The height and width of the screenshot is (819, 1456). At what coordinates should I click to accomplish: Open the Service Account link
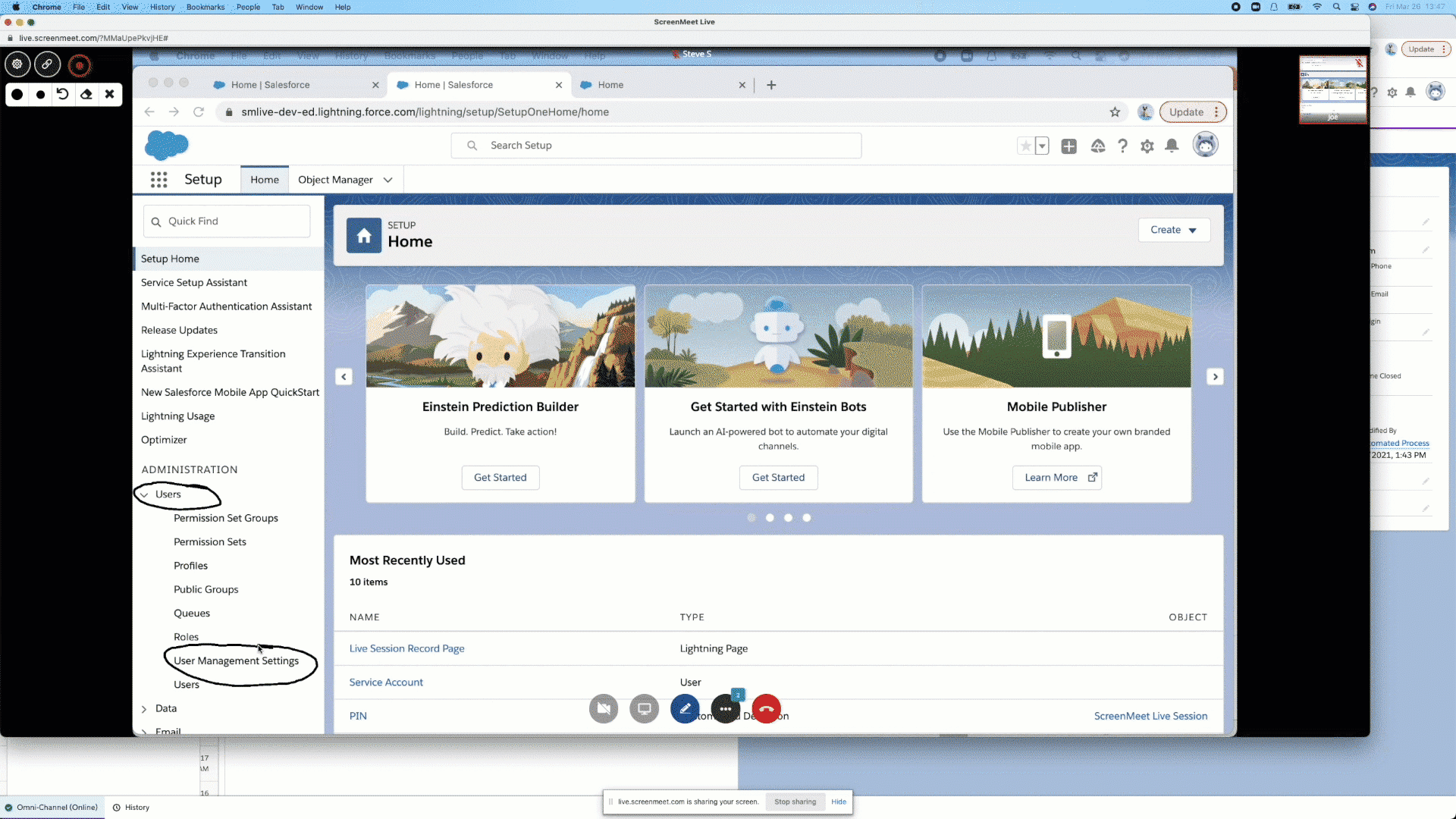(x=386, y=682)
